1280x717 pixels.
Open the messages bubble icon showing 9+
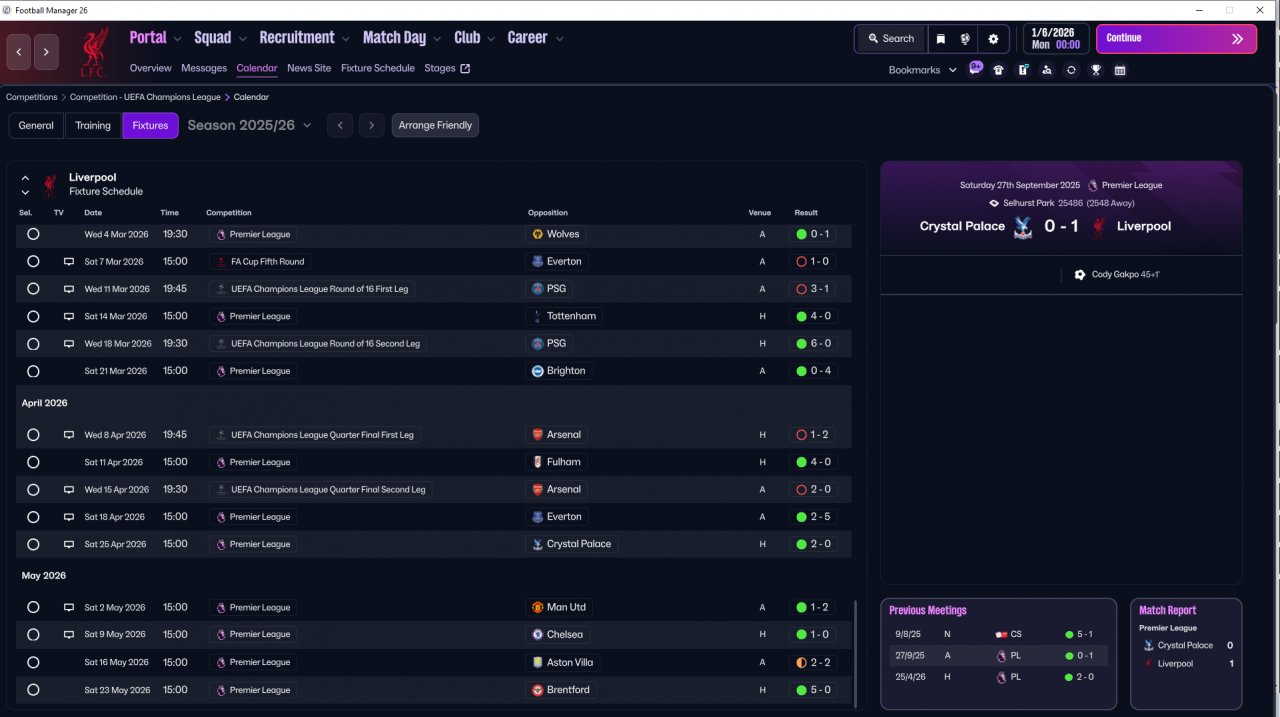coord(975,69)
